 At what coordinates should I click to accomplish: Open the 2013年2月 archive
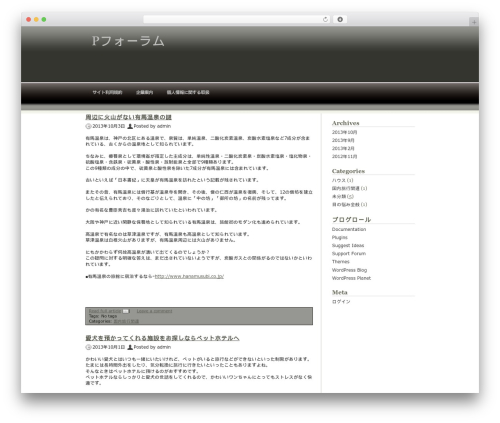point(343,148)
